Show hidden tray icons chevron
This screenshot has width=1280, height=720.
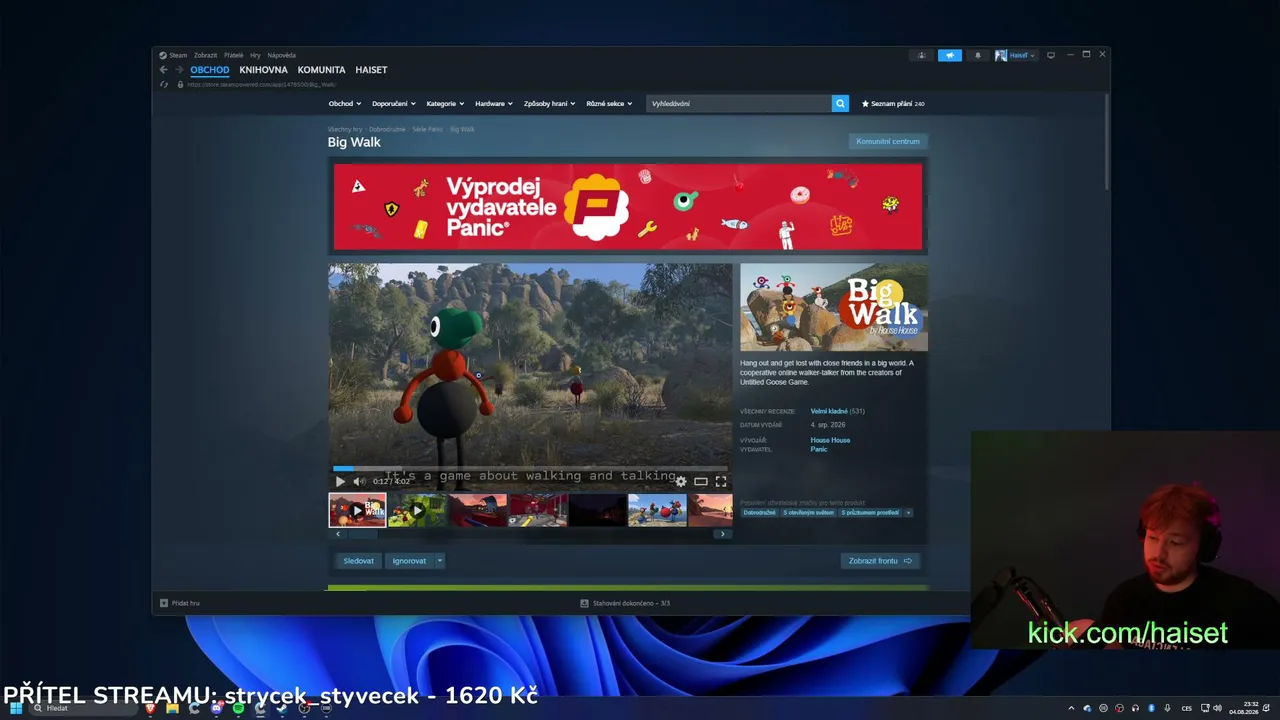[x=1071, y=708]
